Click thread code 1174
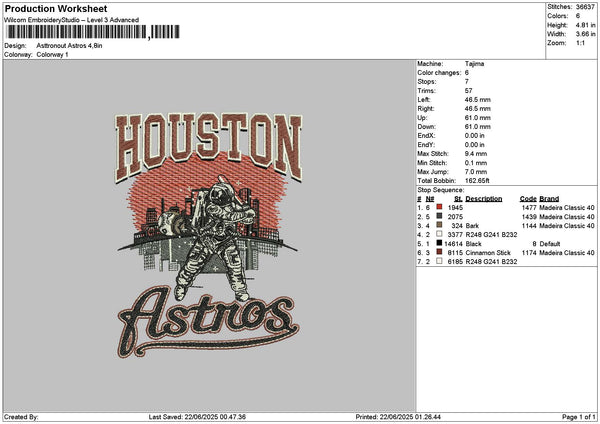 [x=529, y=253]
